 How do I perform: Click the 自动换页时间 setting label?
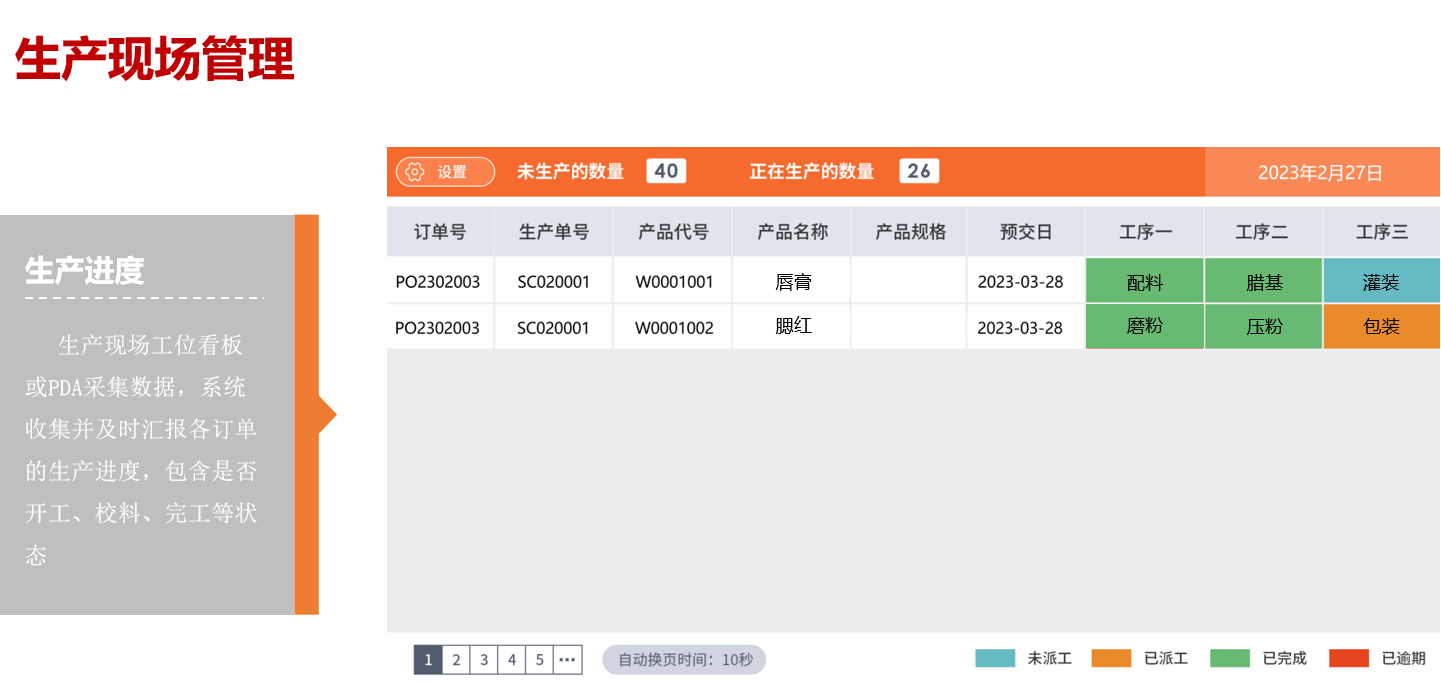coord(683,659)
